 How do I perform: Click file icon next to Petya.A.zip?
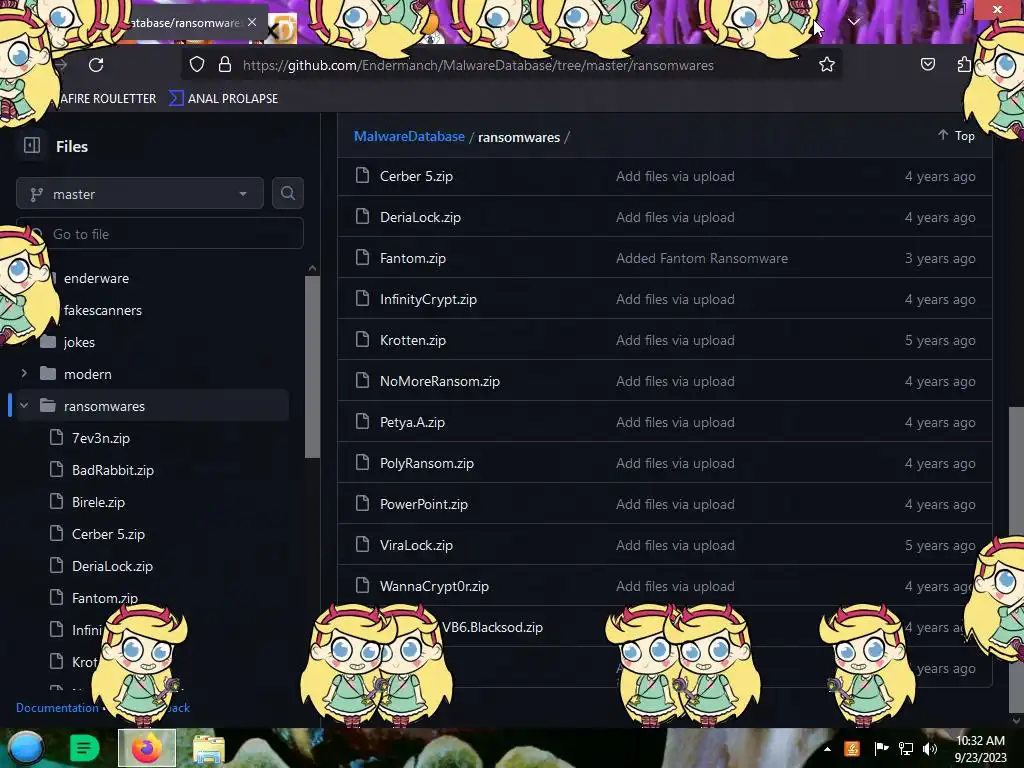(x=362, y=422)
